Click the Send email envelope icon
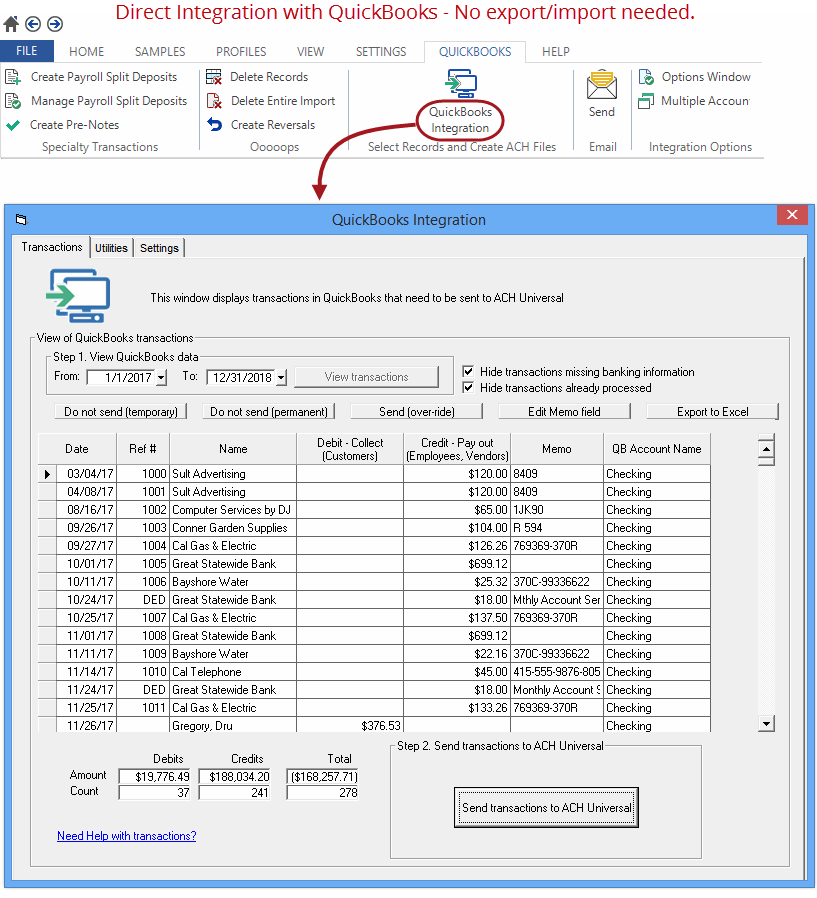Viewport: 817px width, 898px height. pos(602,85)
